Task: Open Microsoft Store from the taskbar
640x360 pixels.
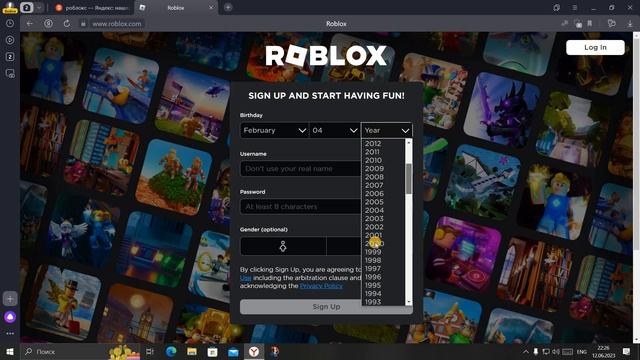Action: [x=213, y=351]
